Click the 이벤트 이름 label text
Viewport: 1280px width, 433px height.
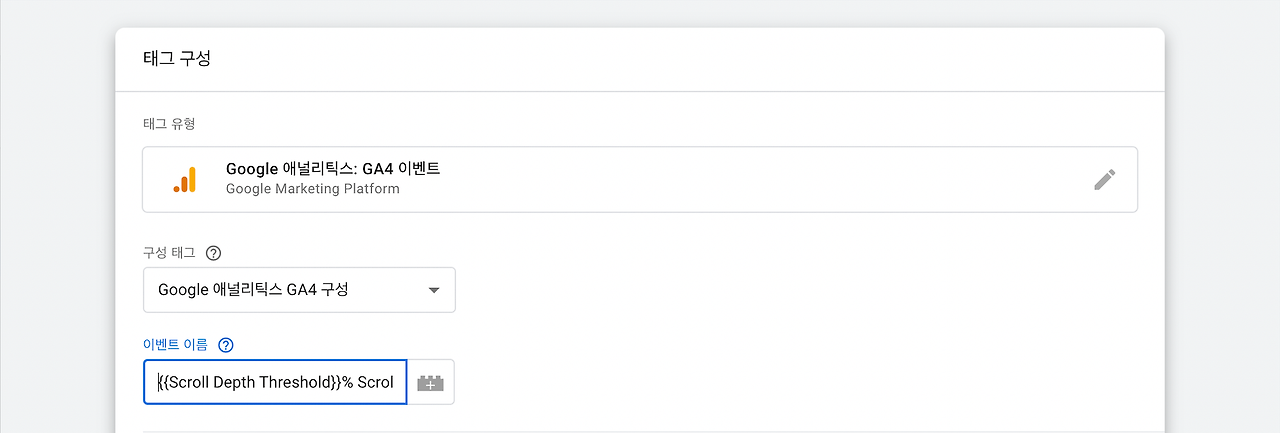pyautogui.click(x=175, y=345)
